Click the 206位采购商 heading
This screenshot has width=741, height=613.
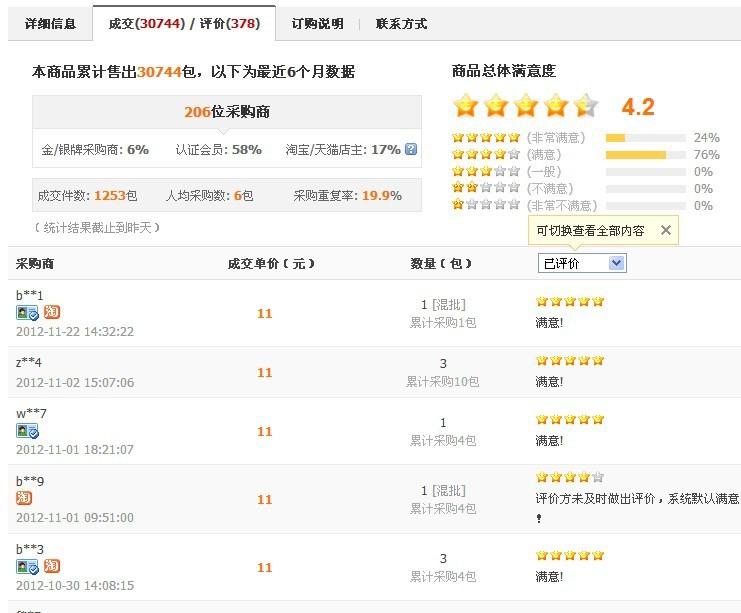[x=227, y=112]
